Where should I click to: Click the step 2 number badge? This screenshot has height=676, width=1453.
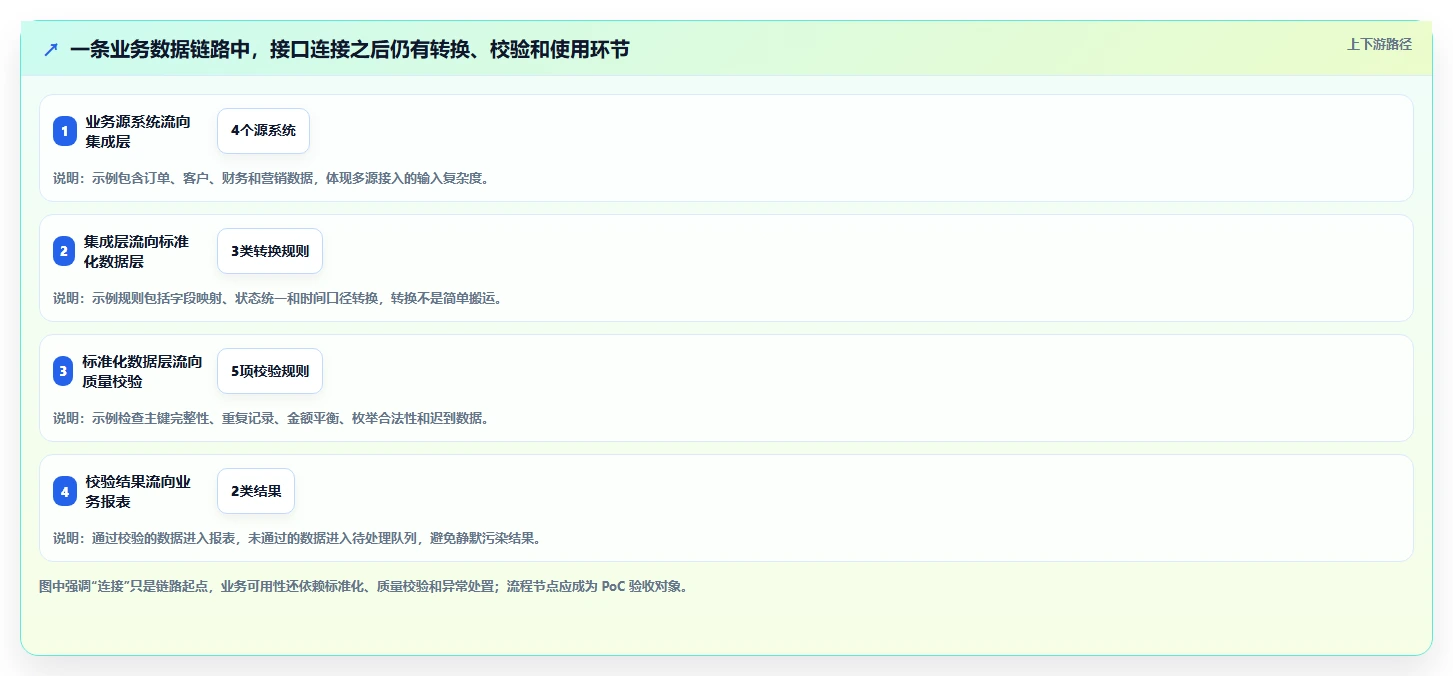[x=65, y=251]
